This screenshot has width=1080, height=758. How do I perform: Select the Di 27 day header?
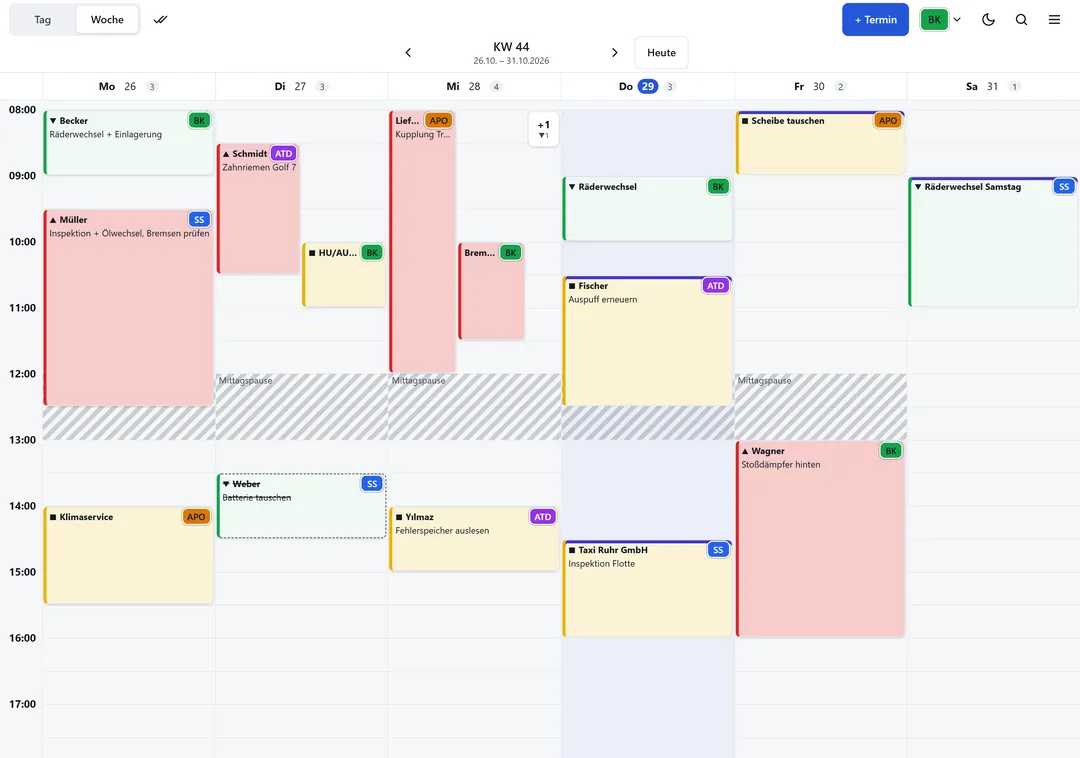pos(302,86)
